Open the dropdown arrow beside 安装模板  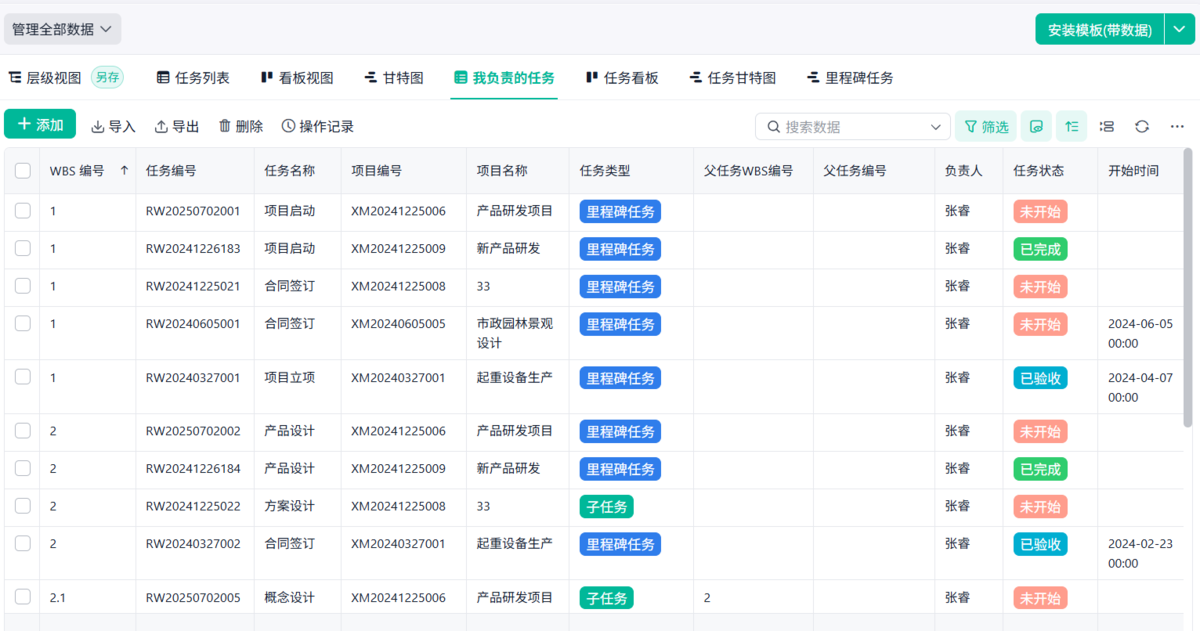click(x=1179, y=29)
